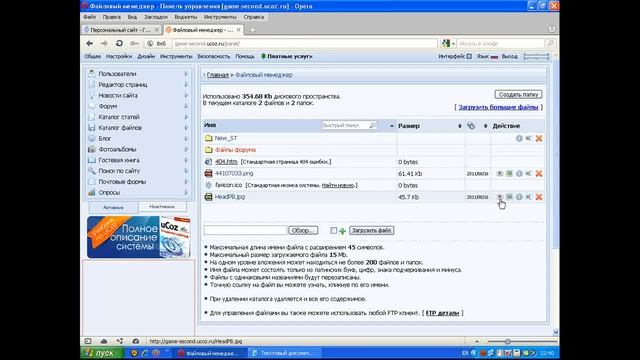The height and width of the screenshot is (360, 640).
Task: Open the Загрузить большие файлы link
Action: coord(498,107)
